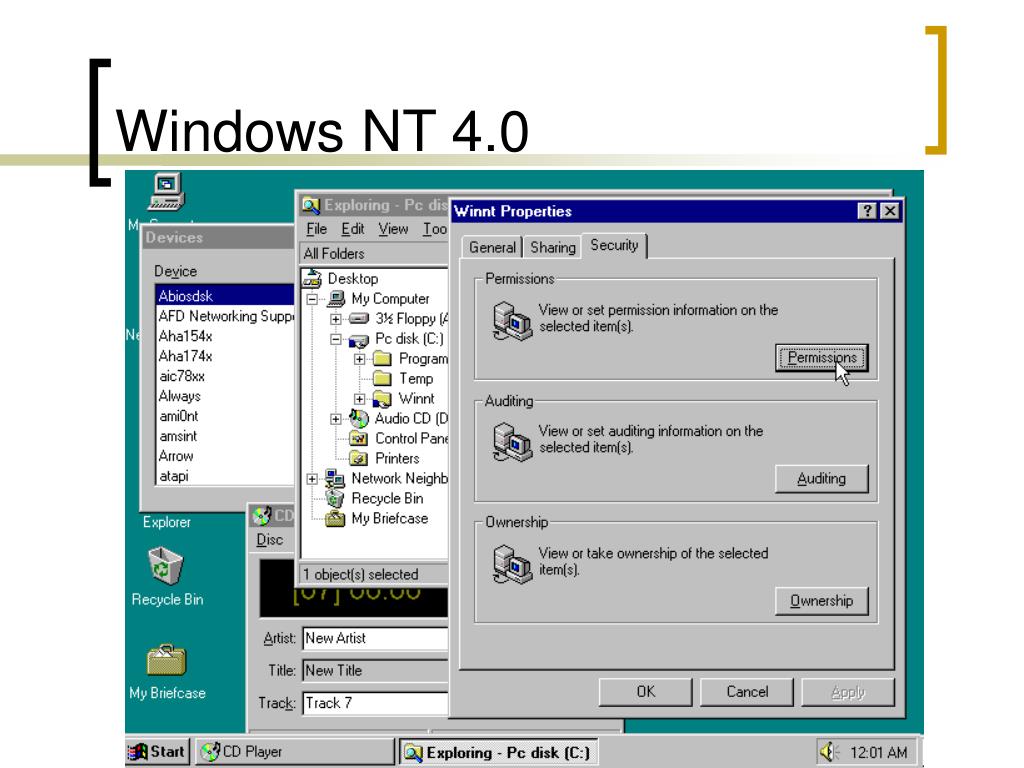Select the Program Files folder icon
Screen dimensions: 1024x768
382,359
